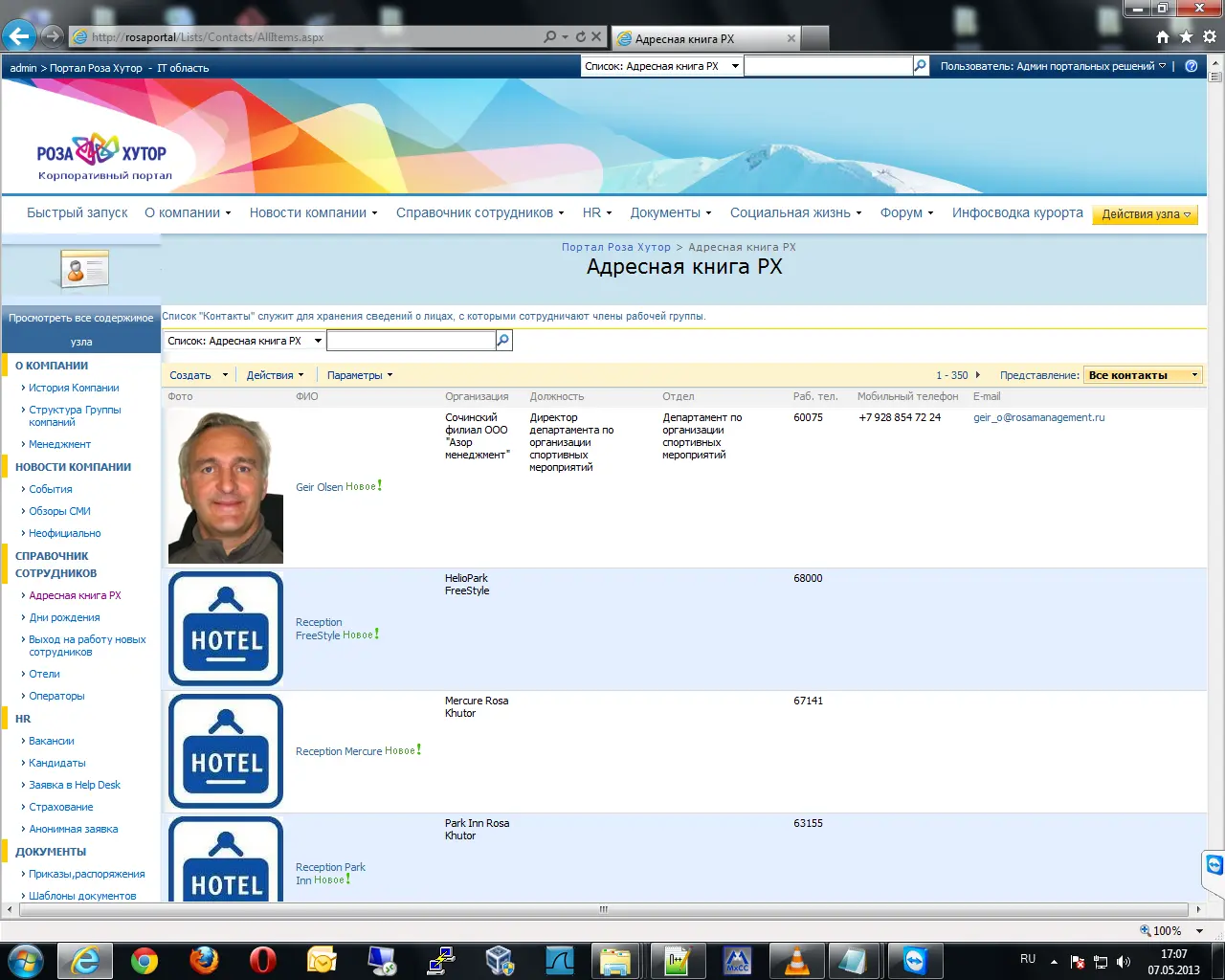Viewport: 1225px width, 980px height.
Task: Open Opera from taskbar
Action: 262,960
